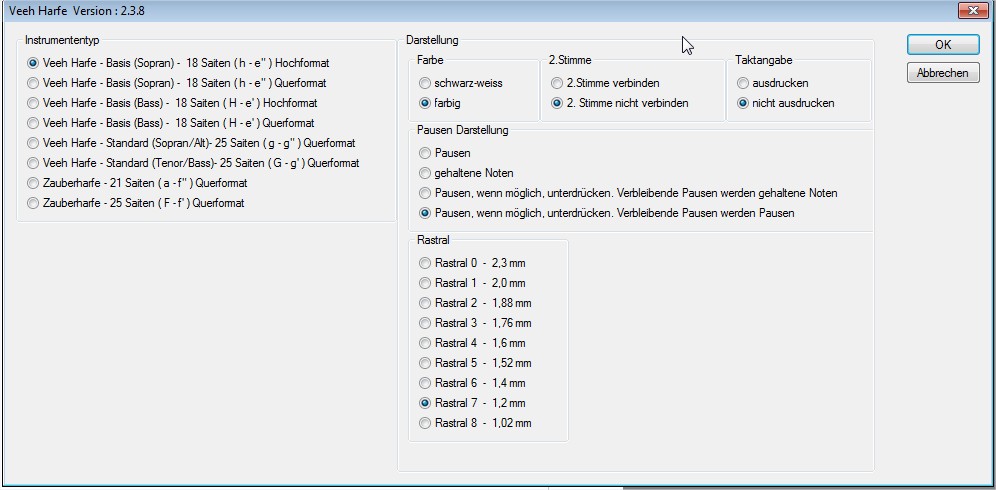This screenshot has height=490, width=996.
Task: Select Zauberharfe 25 Saiten Querformat
Action: [x=34, y=203]
